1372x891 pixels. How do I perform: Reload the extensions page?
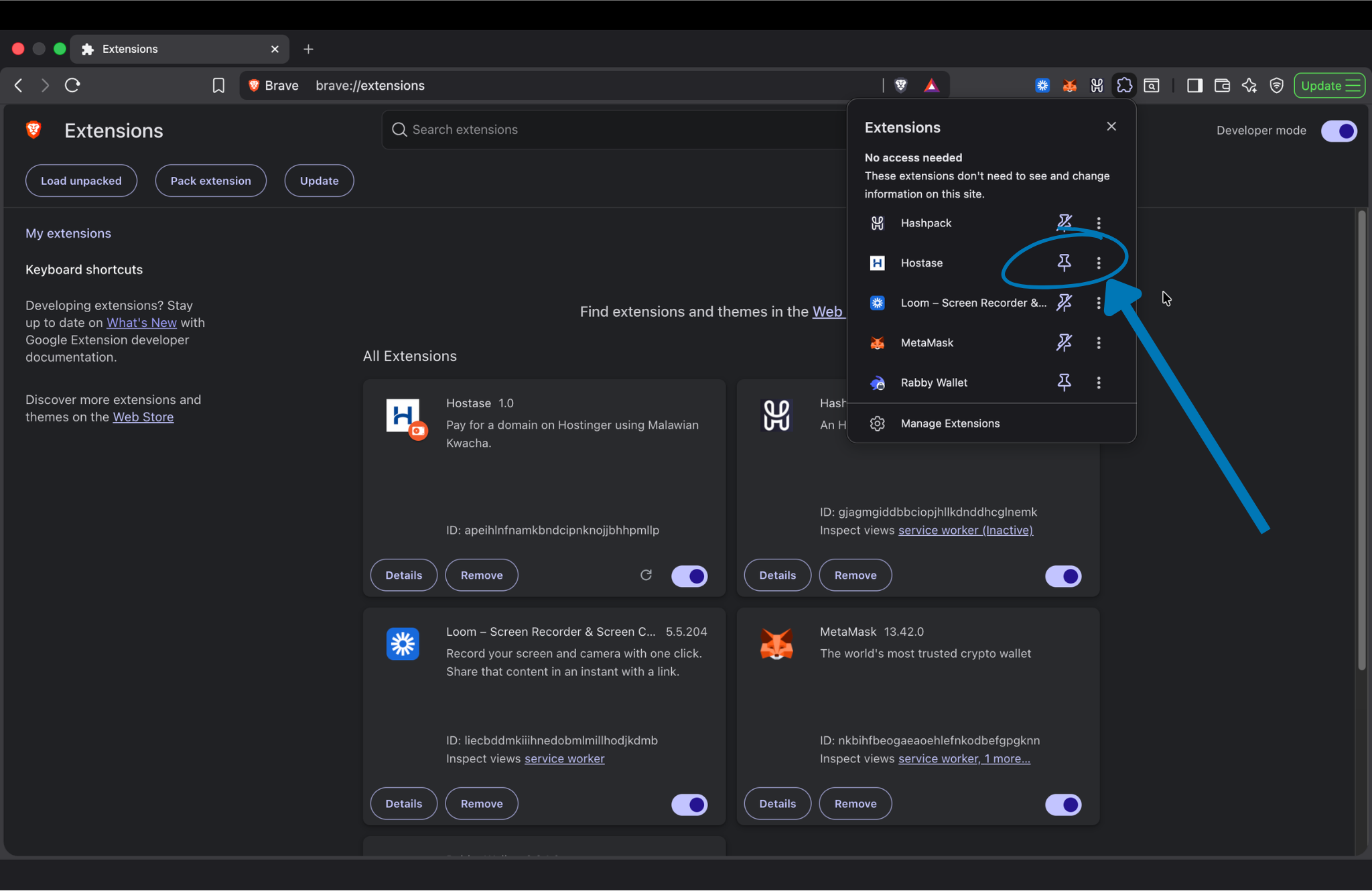72,85
